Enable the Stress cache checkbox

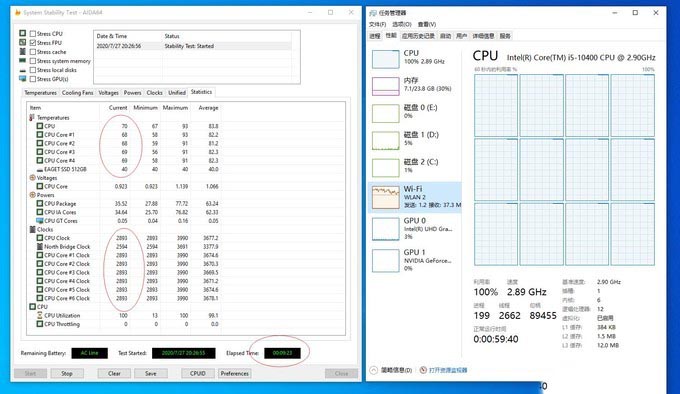pyautogui.click(x=33, y=52)
